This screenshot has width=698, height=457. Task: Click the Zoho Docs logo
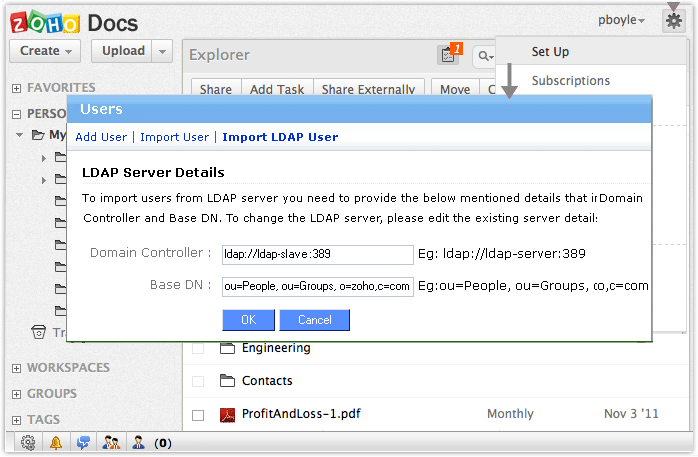point(74,23)
